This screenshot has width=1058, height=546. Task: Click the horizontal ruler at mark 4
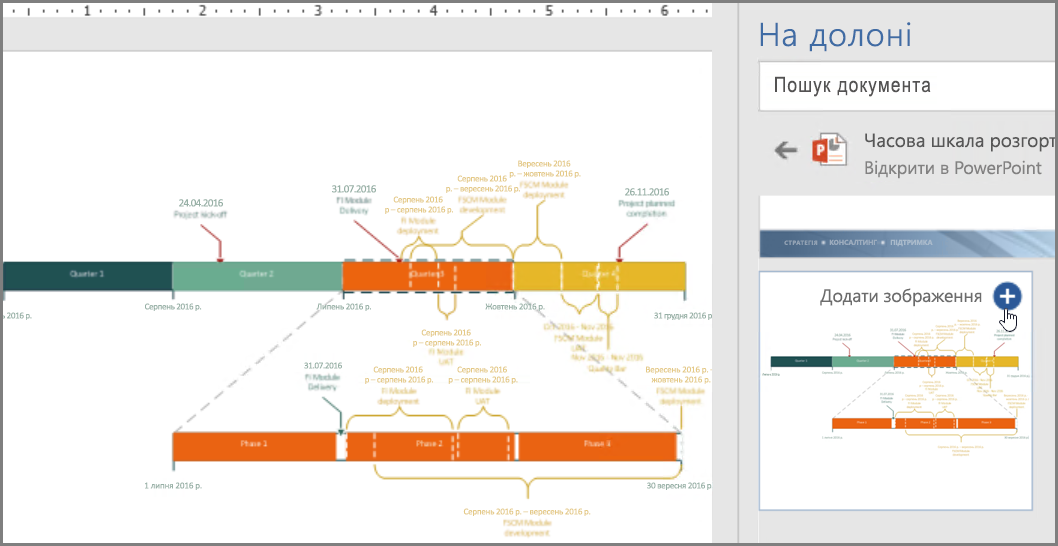(433, 11)
